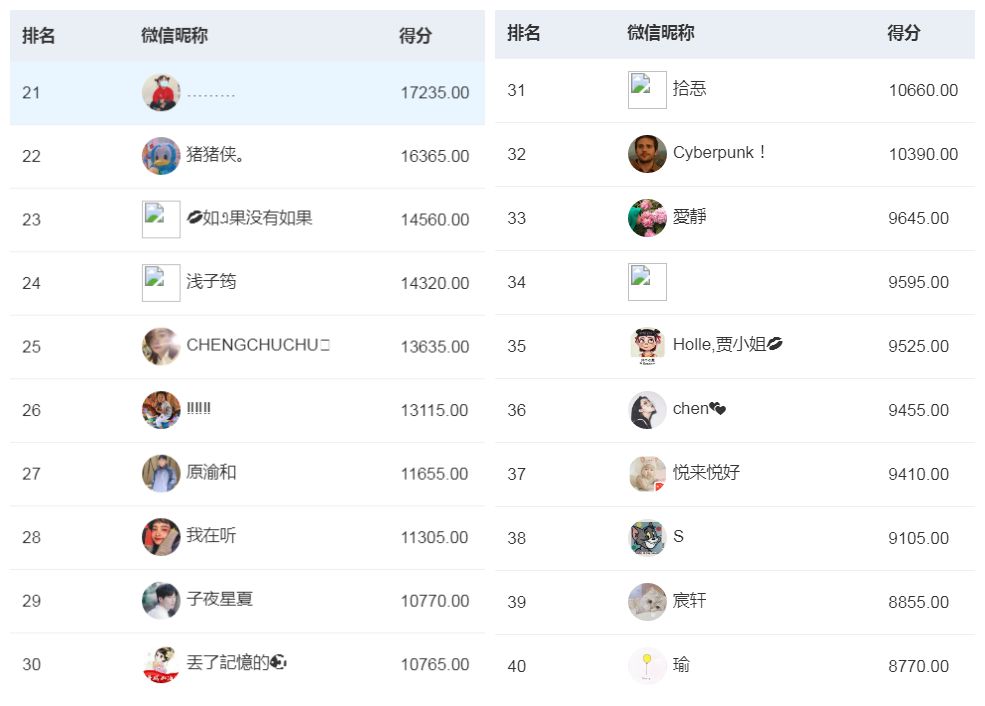Click cartoon avatar of Holle,贾小姐
Viewport: 985px width, 706px height.
pyautogui.click(x=647, y=346)
